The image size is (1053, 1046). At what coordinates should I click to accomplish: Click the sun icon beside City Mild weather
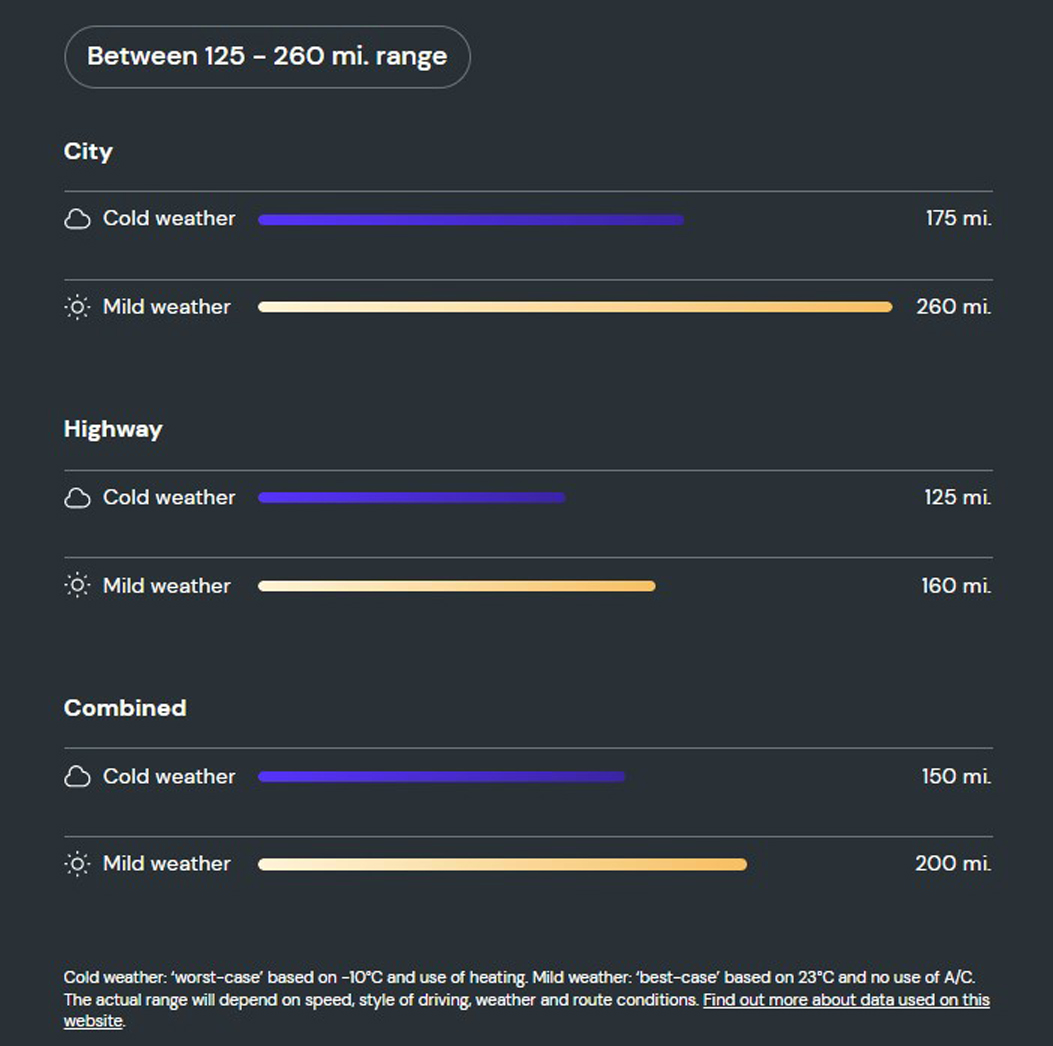tap(77, 307)
